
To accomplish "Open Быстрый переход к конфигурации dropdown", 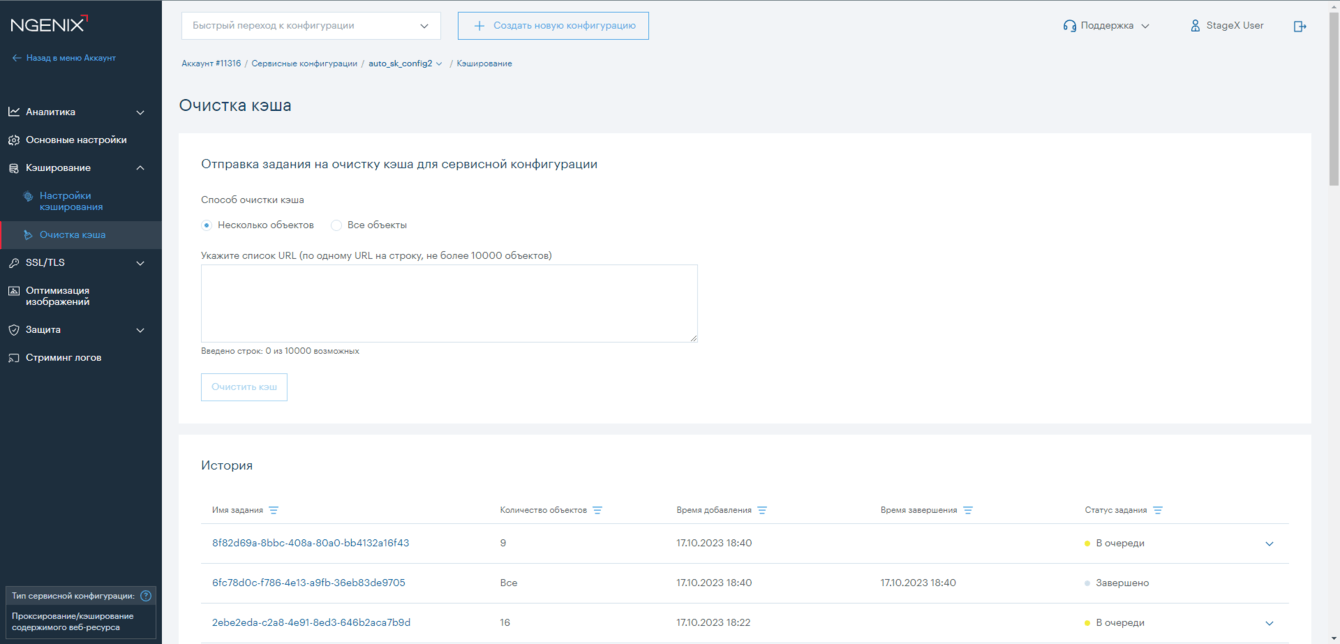I will [x=311, y=26].
